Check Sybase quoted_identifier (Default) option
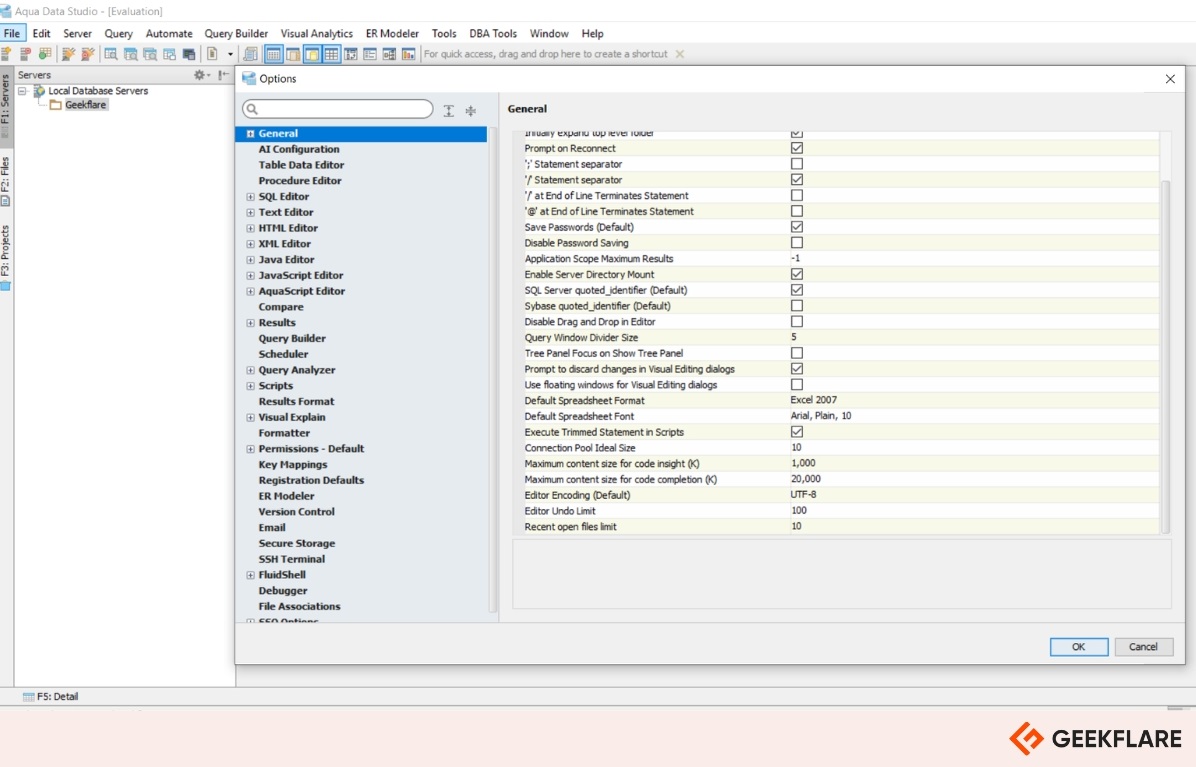 [x=797, y=306]
